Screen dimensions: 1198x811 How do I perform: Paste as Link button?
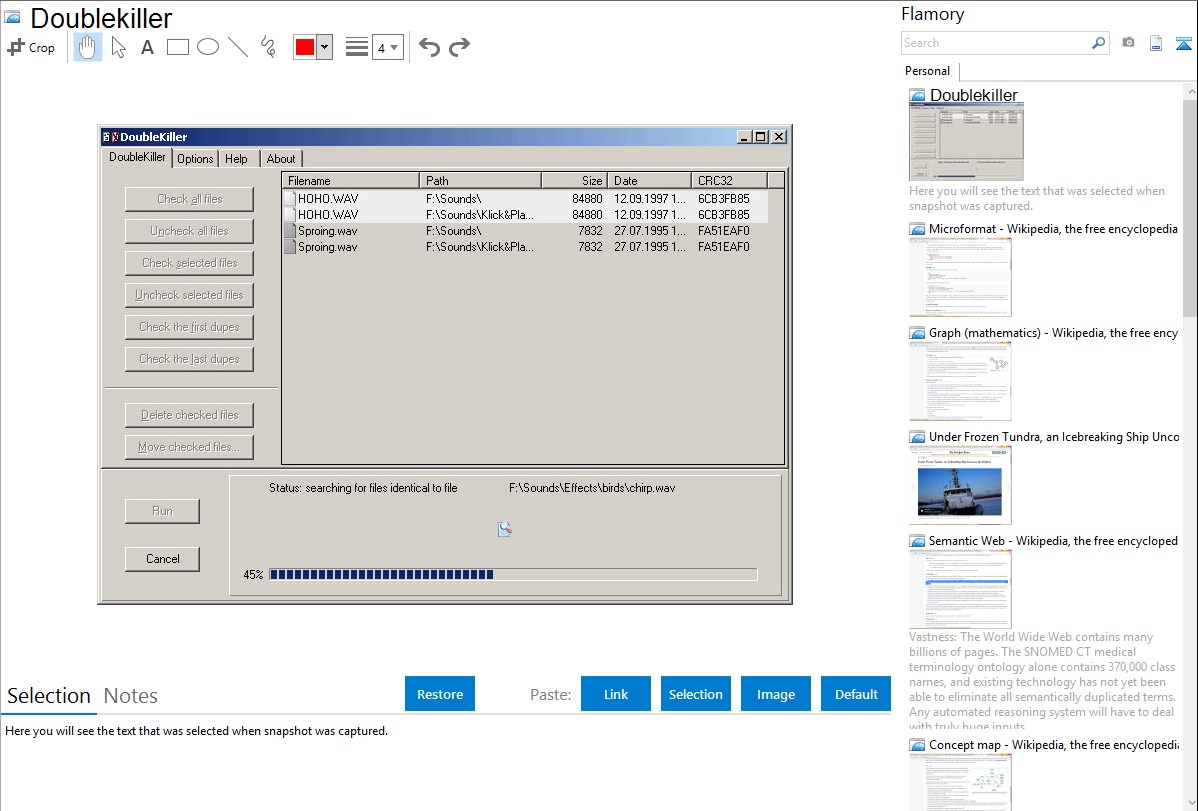click(x=616, y=694)
